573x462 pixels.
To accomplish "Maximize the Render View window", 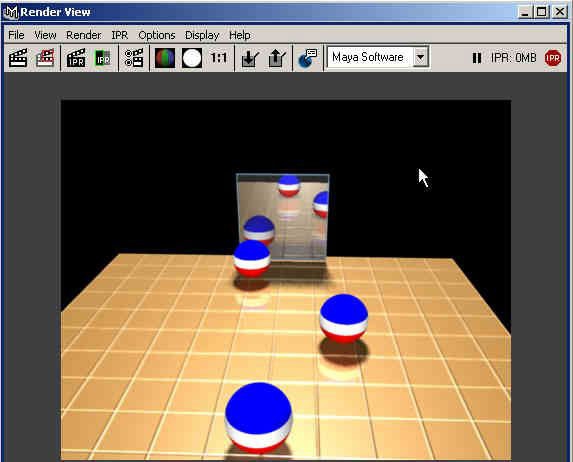I will click(x=542, y=12).
